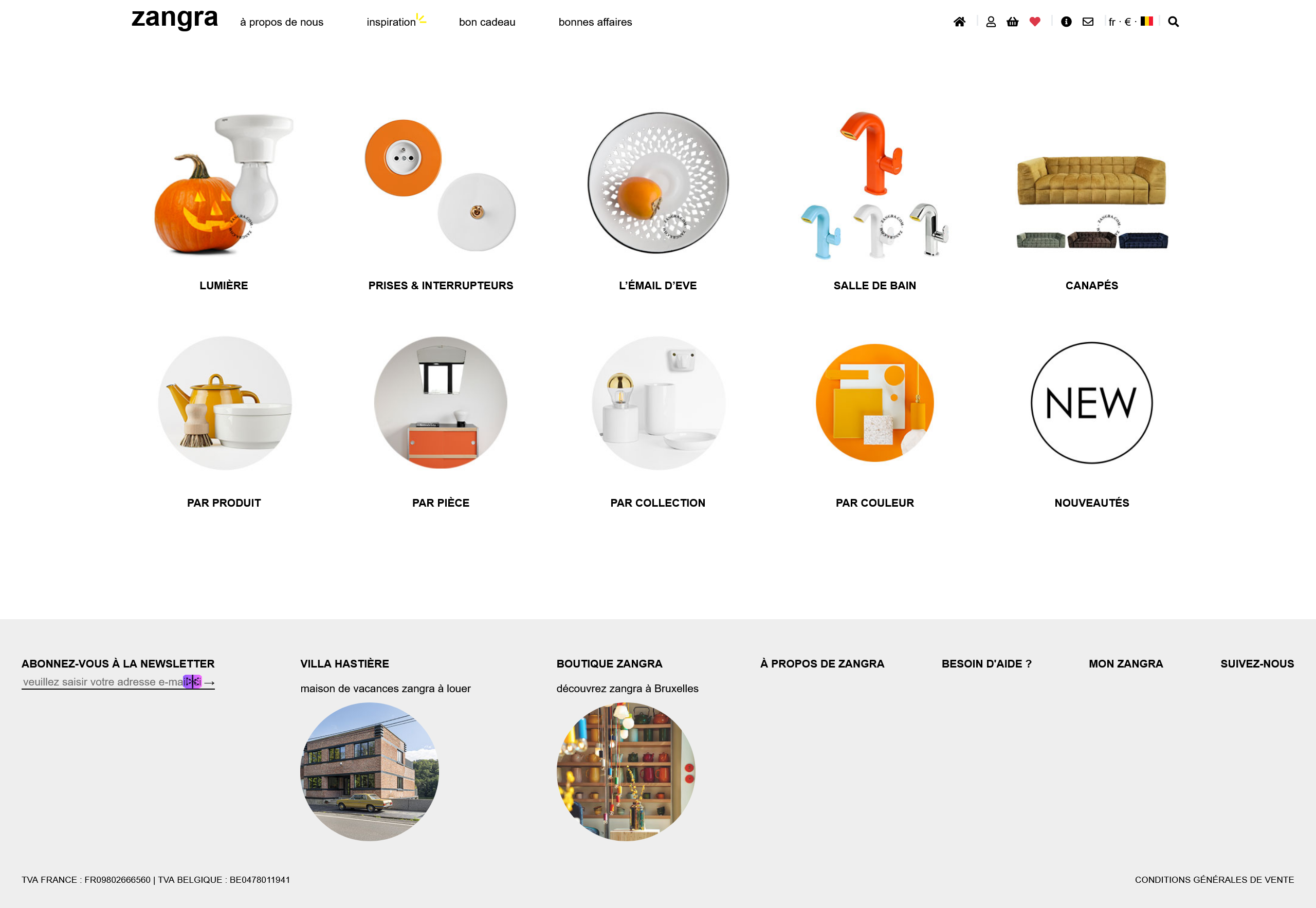
Task: Open the user account icon
Action: [991, 22]
